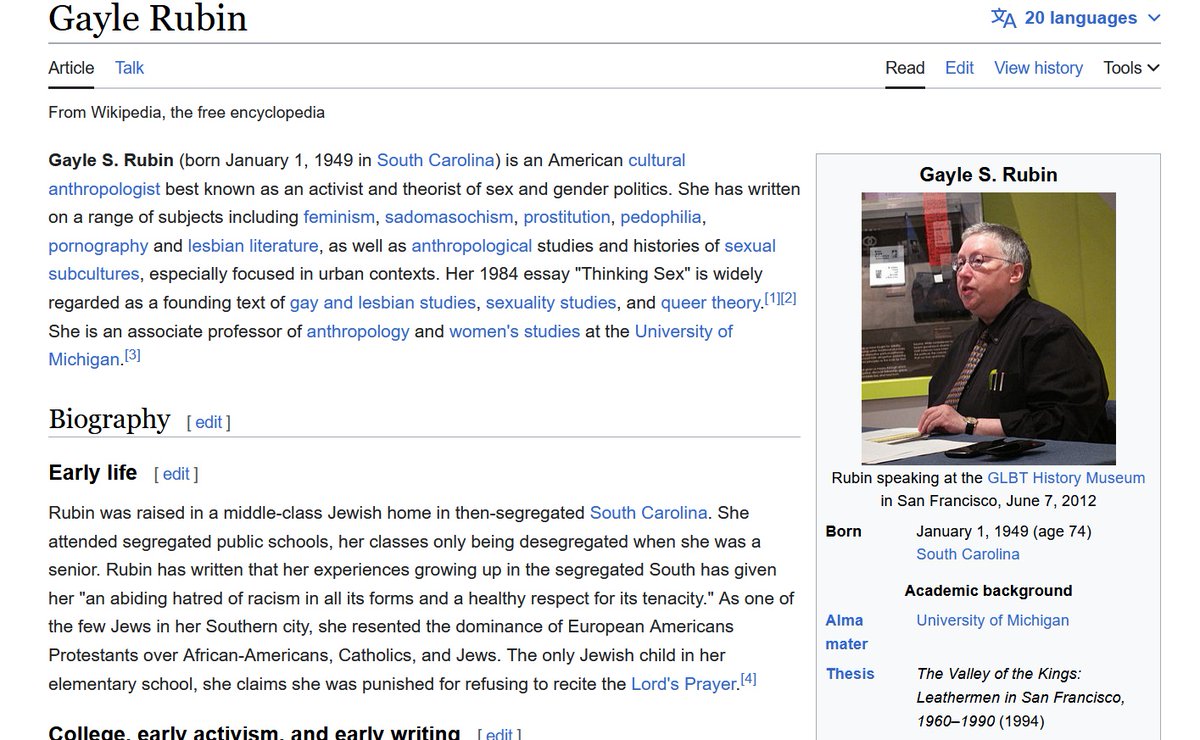Open the feminism link
The width and height of the screenshot is (1200, 740).
tap(339, 217)
